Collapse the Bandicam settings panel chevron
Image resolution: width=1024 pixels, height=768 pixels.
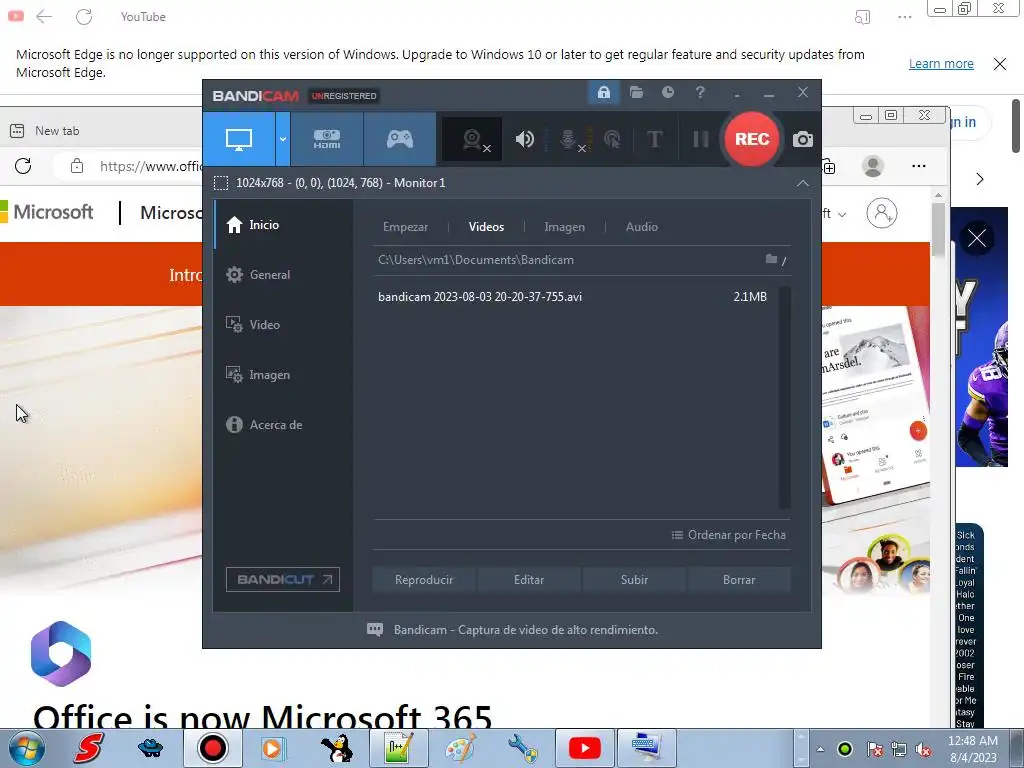pos(803,184)
